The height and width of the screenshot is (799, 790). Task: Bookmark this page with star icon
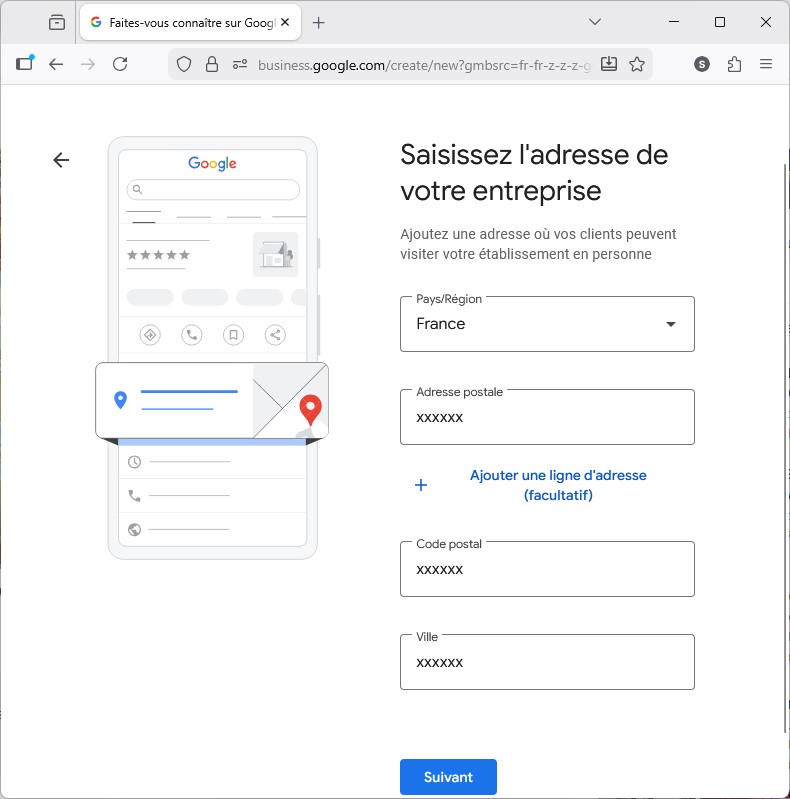[637, 64]
